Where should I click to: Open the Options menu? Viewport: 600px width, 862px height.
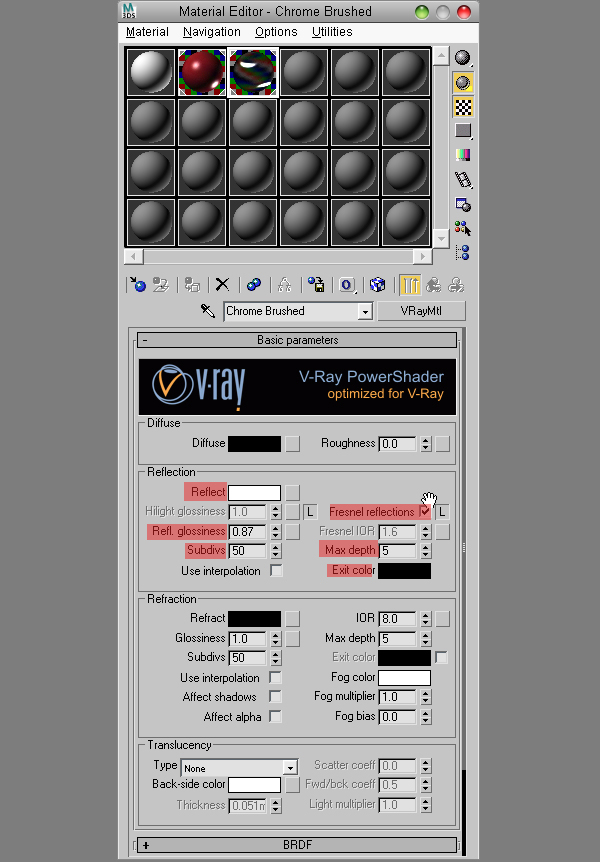276,32
